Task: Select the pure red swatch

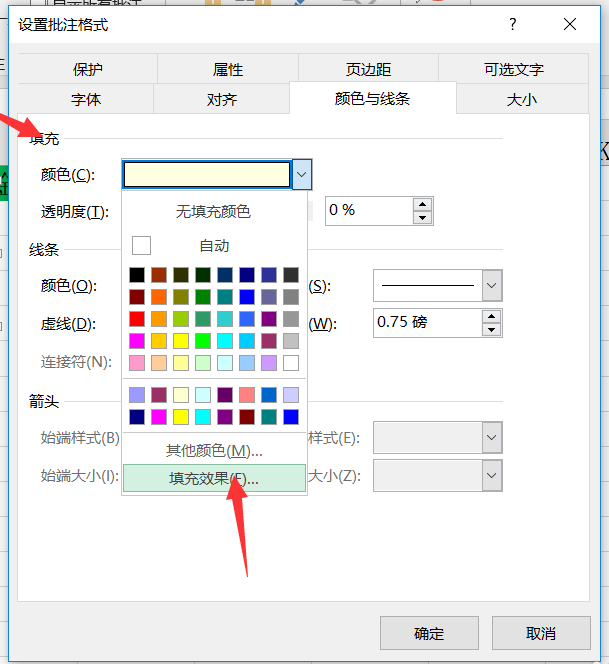Action: 137,319
